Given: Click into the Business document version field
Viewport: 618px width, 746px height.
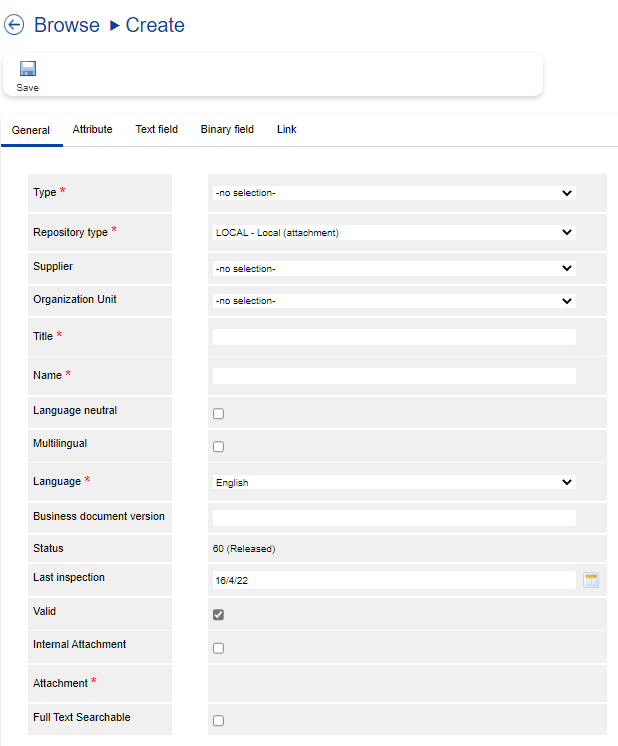Looking at the screenshot, I should click(394, 518).
